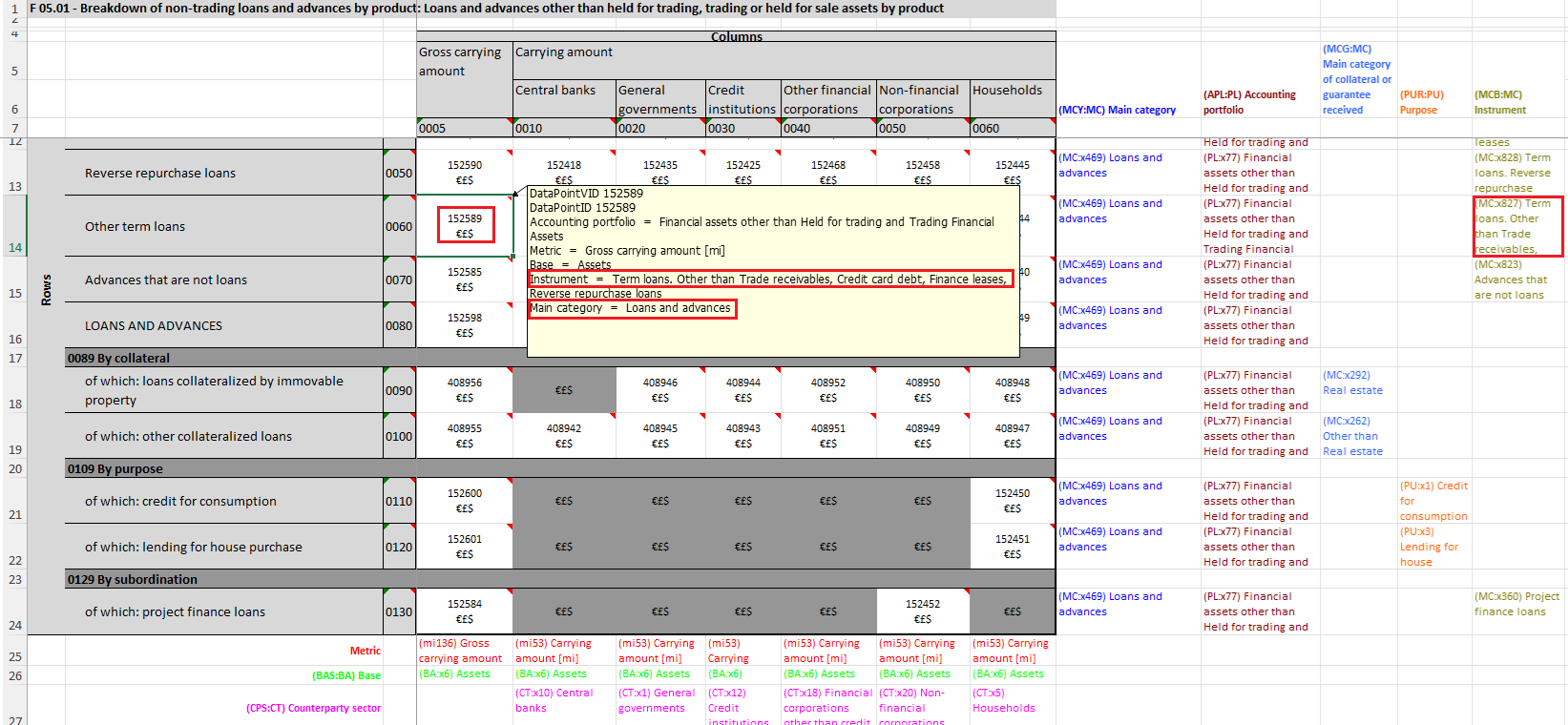This screenshot has width=1568, height=725.
Task: Click column code cell 0060
Action: point(1013,128)
